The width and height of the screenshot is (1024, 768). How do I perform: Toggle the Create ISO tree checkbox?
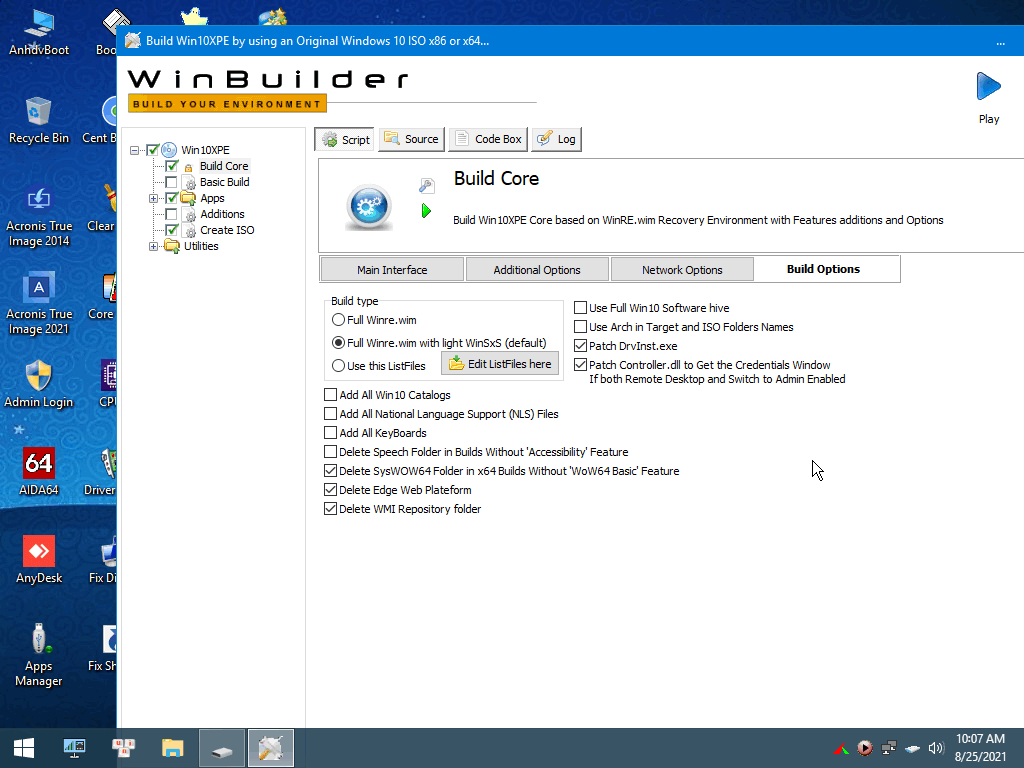(x=171, y=230)
